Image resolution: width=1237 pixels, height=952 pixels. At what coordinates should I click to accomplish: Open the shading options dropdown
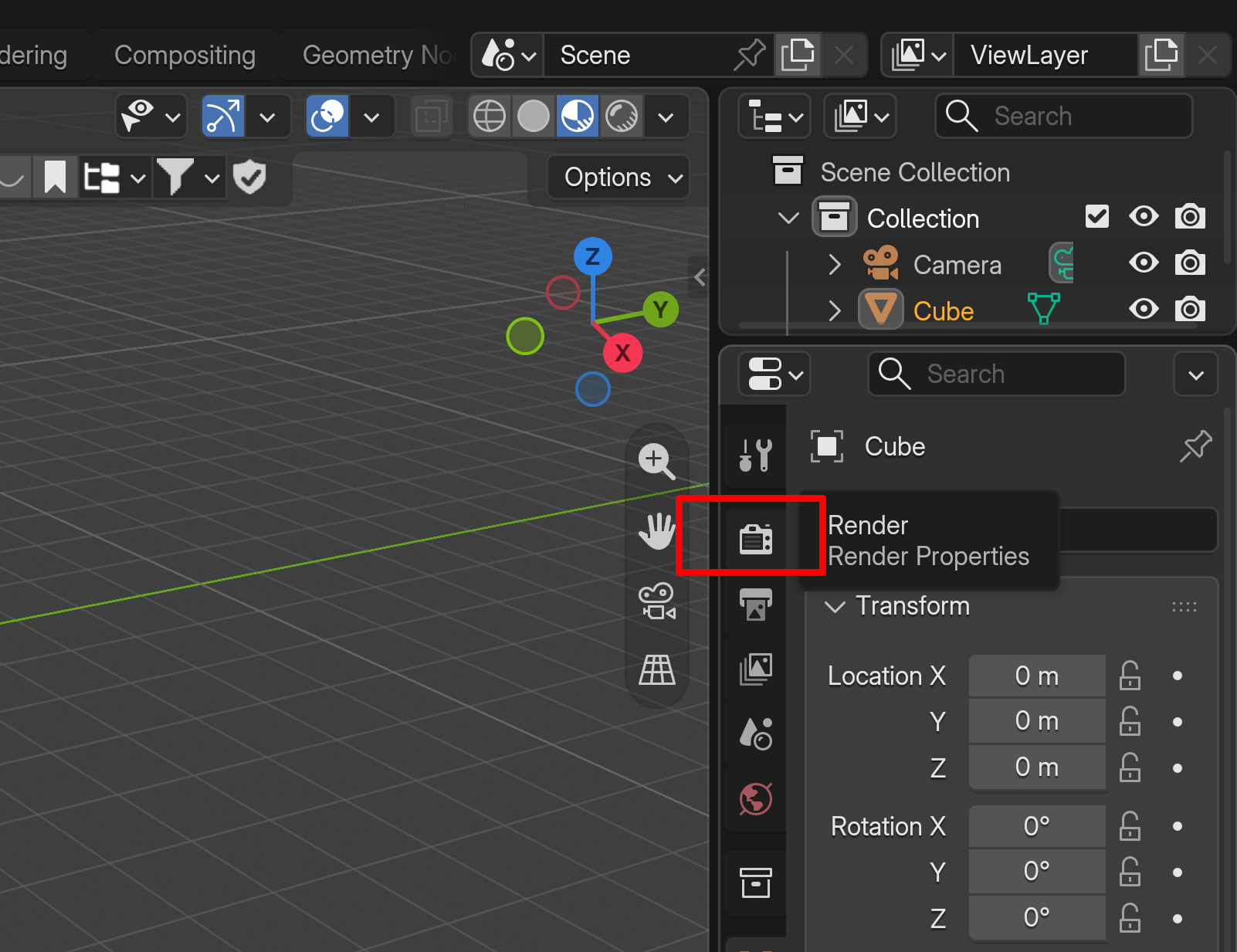click(666, 117)
